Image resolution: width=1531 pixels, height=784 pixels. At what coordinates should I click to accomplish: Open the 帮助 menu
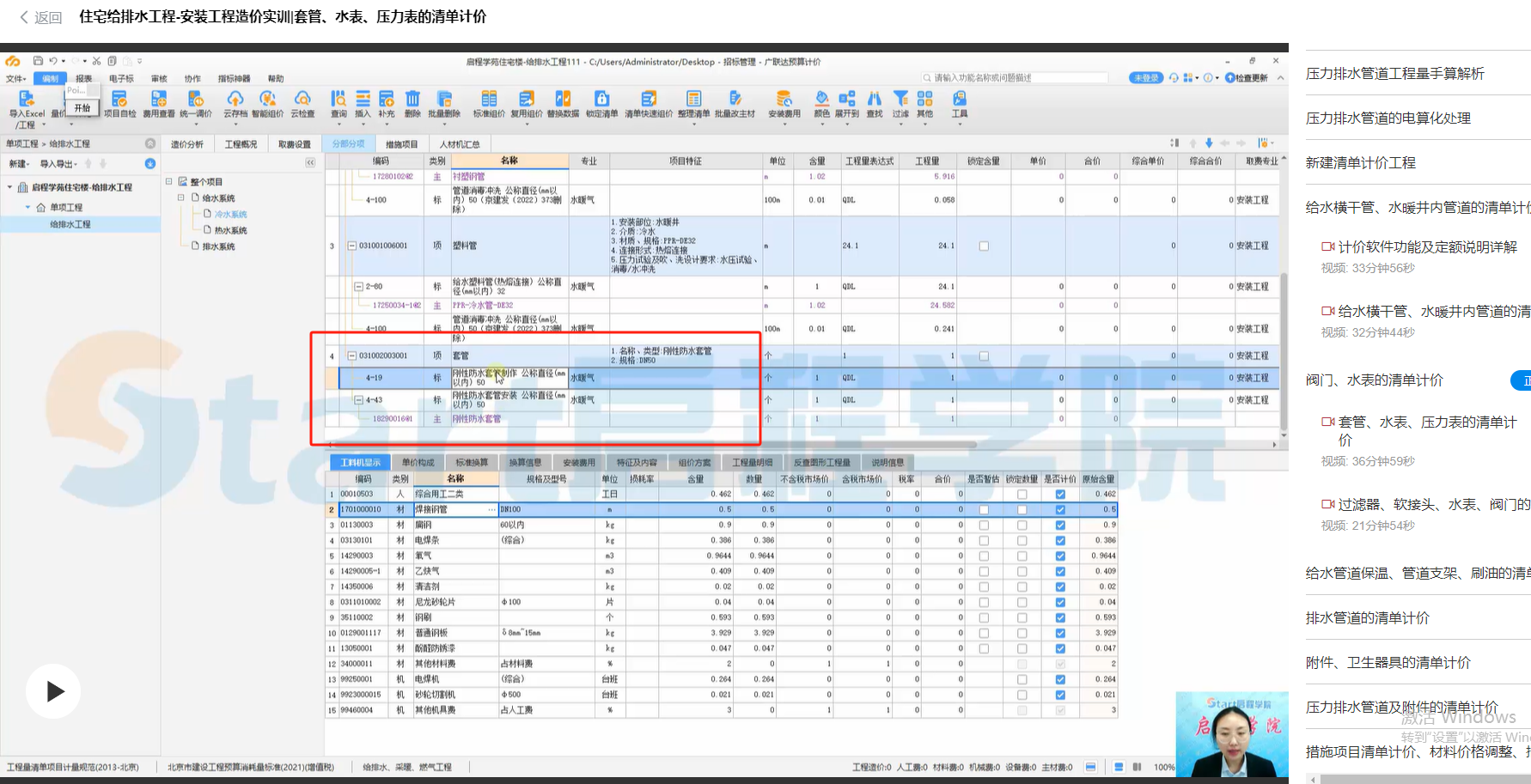tap(276, 78)
